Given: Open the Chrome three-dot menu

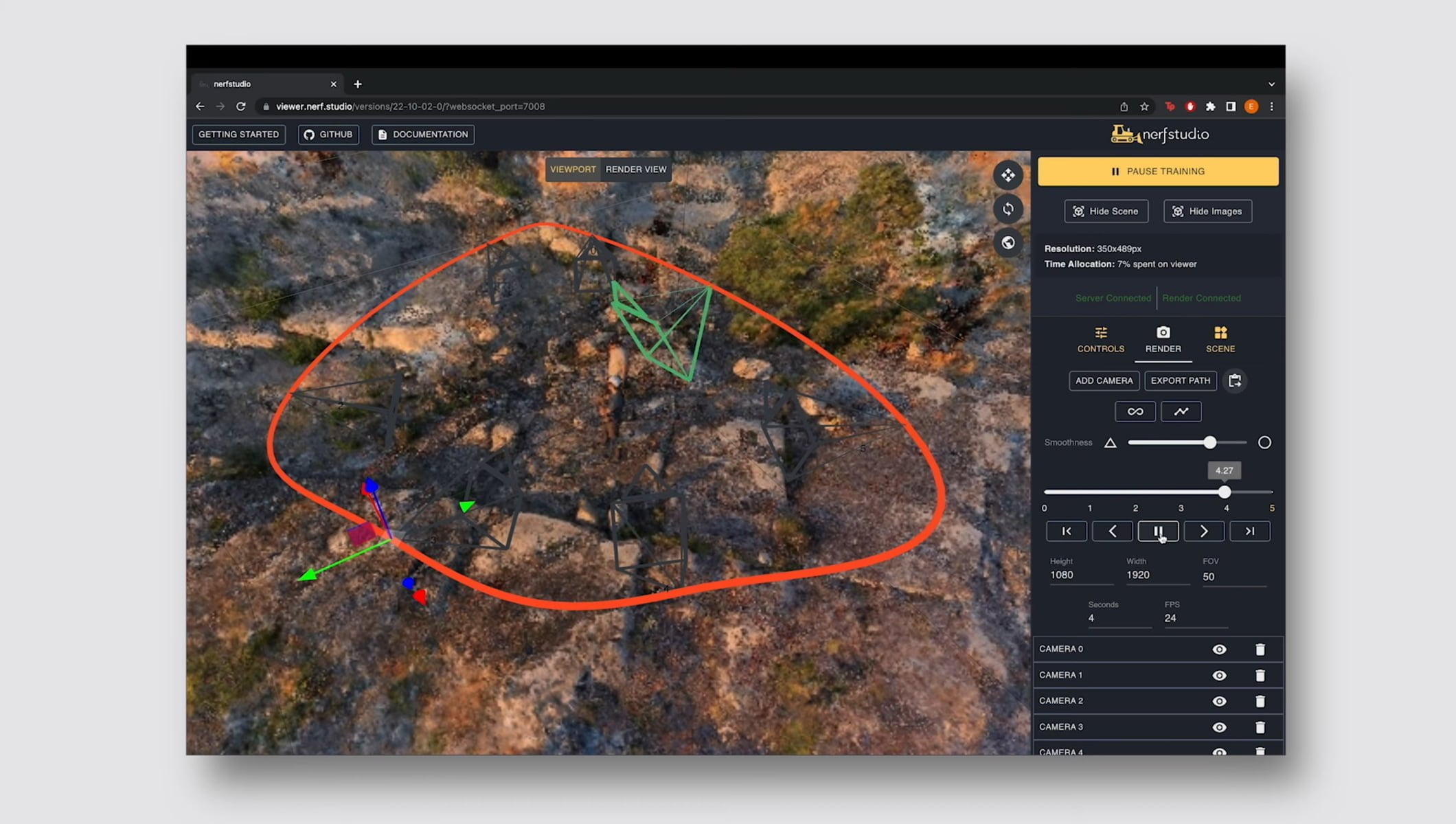Looking at the screenshot, I should pos(1271,106).
